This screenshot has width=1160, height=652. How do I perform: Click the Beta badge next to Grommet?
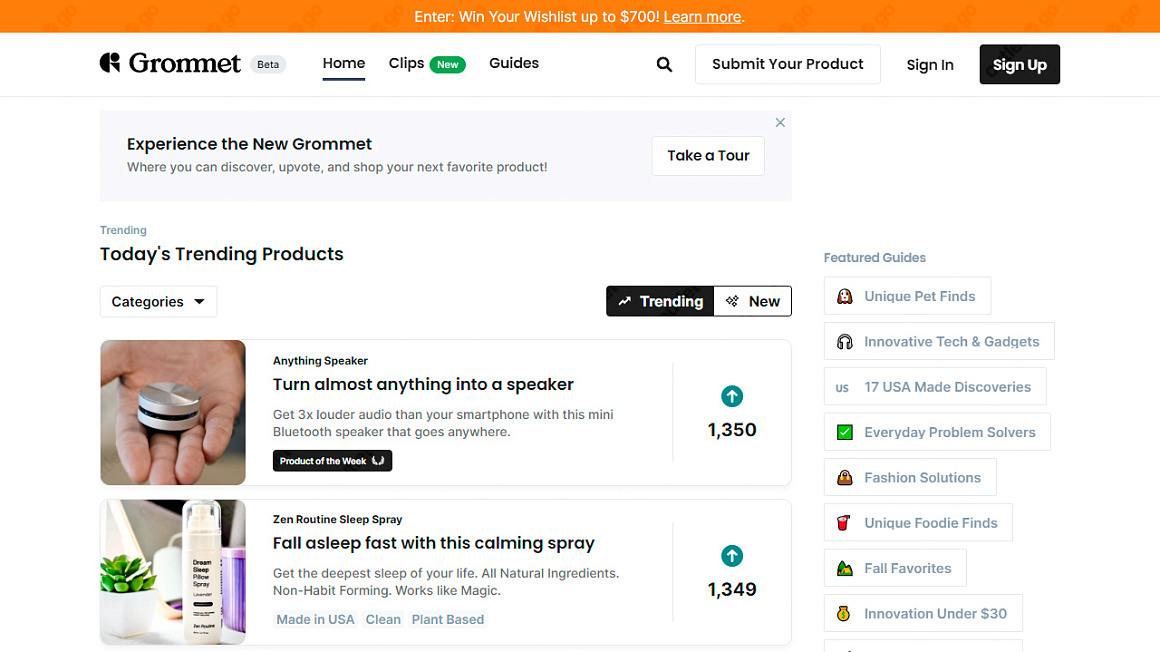click(268, 64)
